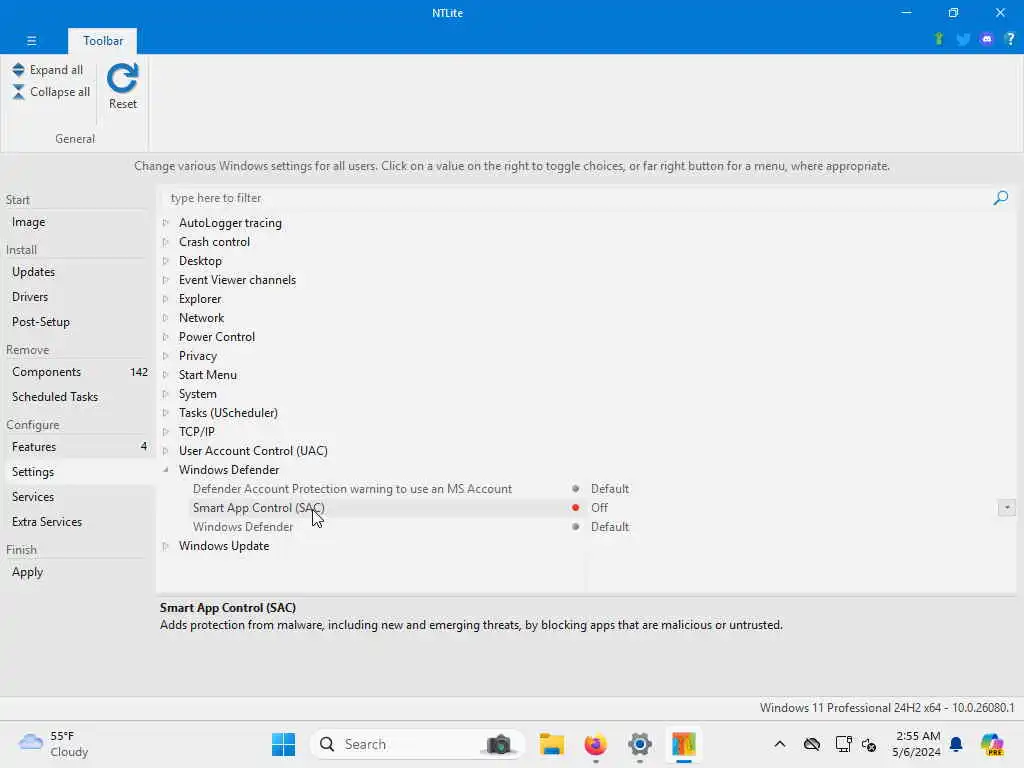This screenshot has height=768, width=1024.
Task: Expand the Privacy node
Action: pos(166,355)
